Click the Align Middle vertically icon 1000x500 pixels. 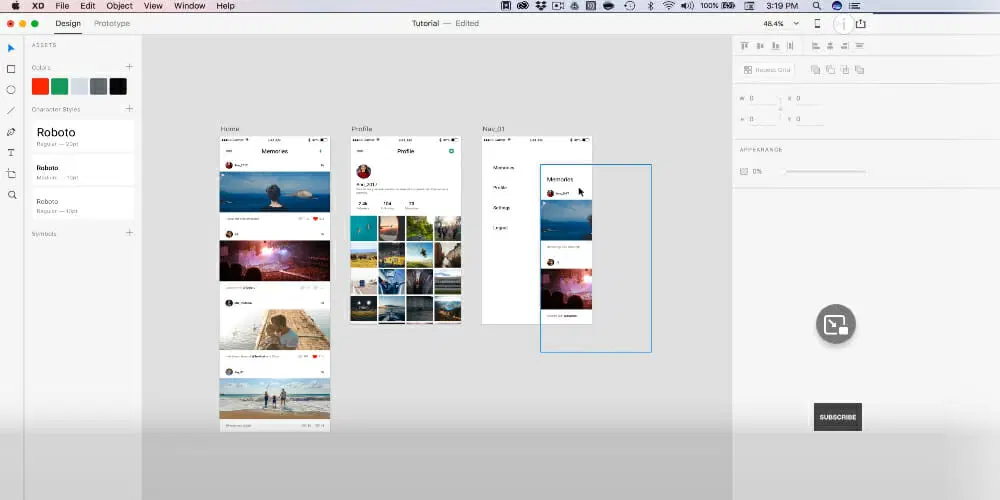760,46
